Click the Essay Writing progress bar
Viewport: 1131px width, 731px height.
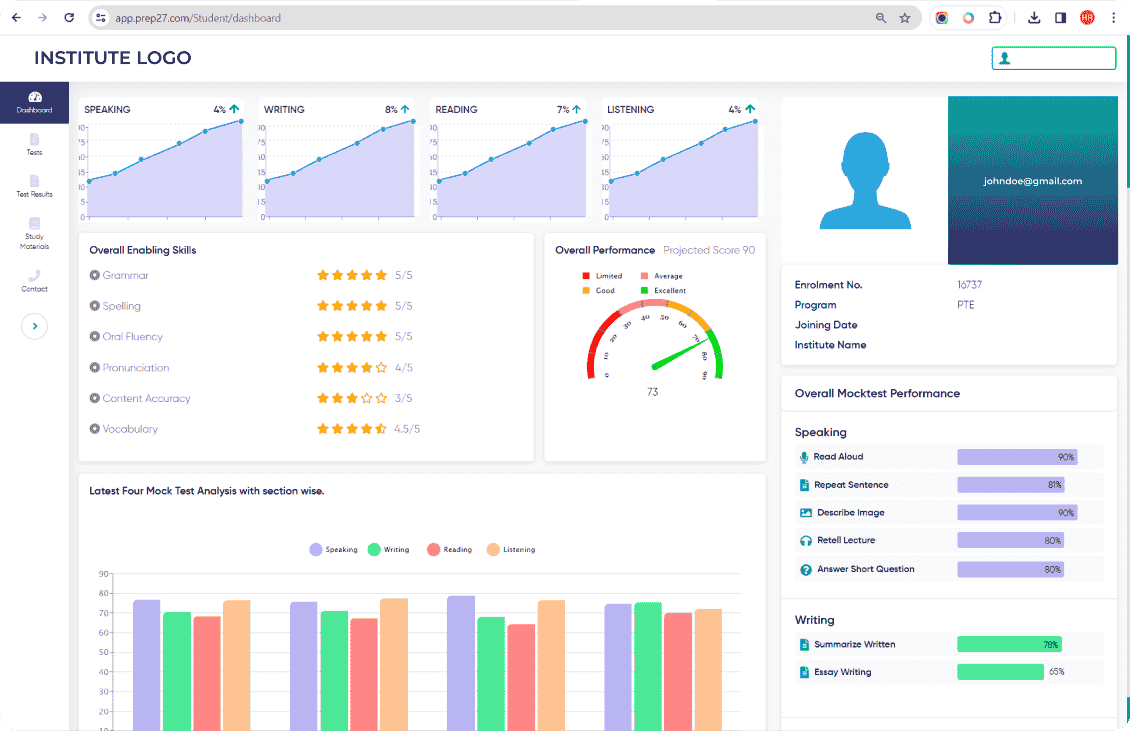(x=1000, y=672)
